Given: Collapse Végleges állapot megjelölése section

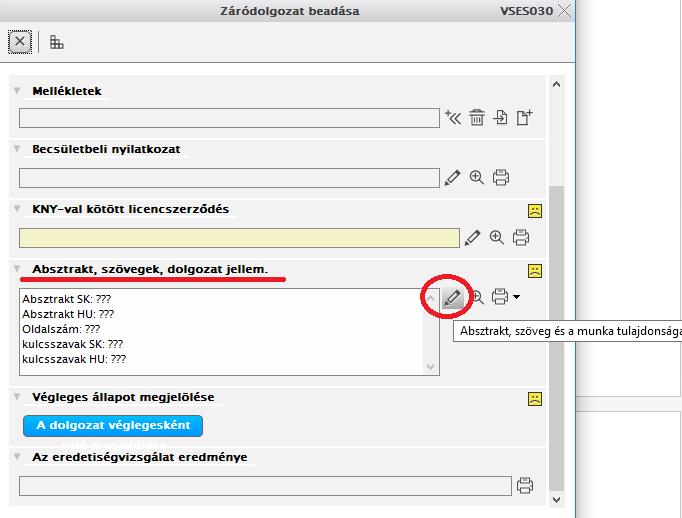Looking at the screenshot, I should pos(17,397).
